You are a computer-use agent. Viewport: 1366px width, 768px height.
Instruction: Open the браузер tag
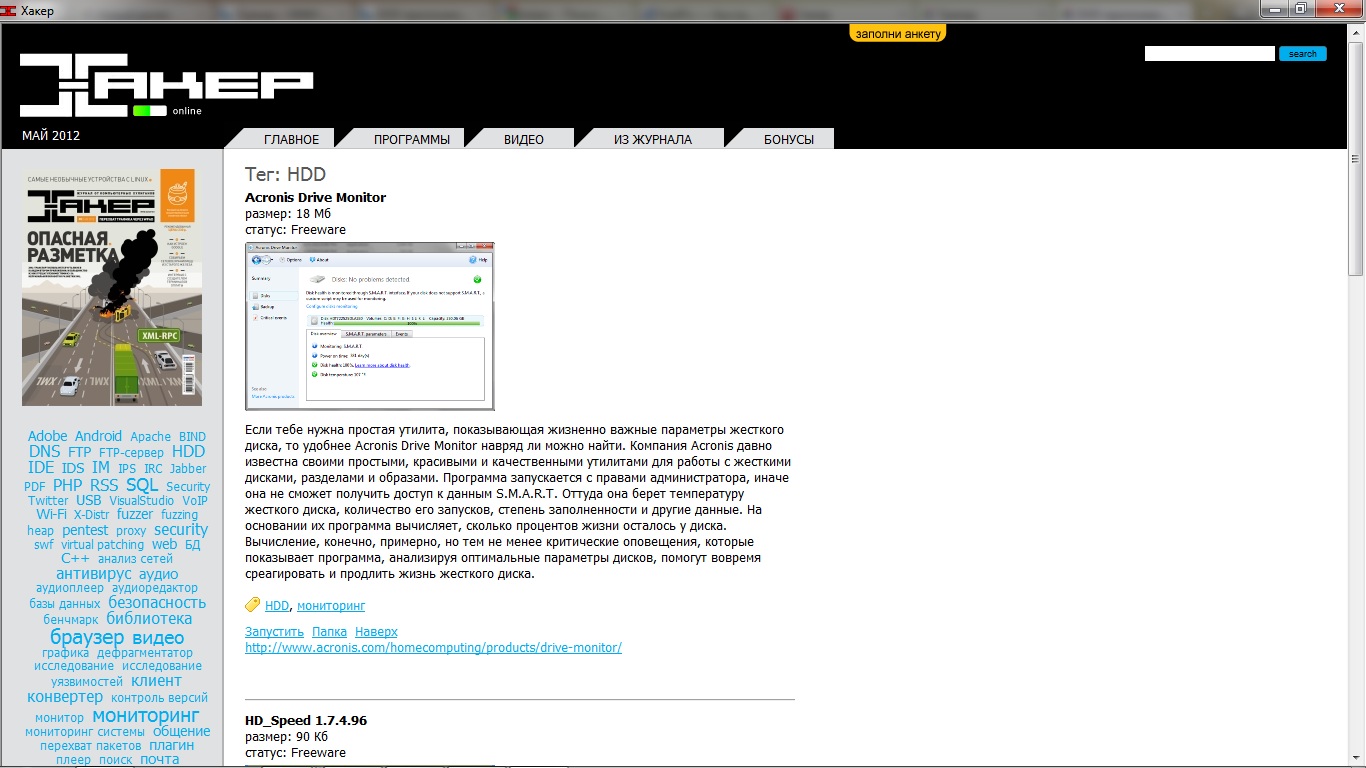pos(87,637)
